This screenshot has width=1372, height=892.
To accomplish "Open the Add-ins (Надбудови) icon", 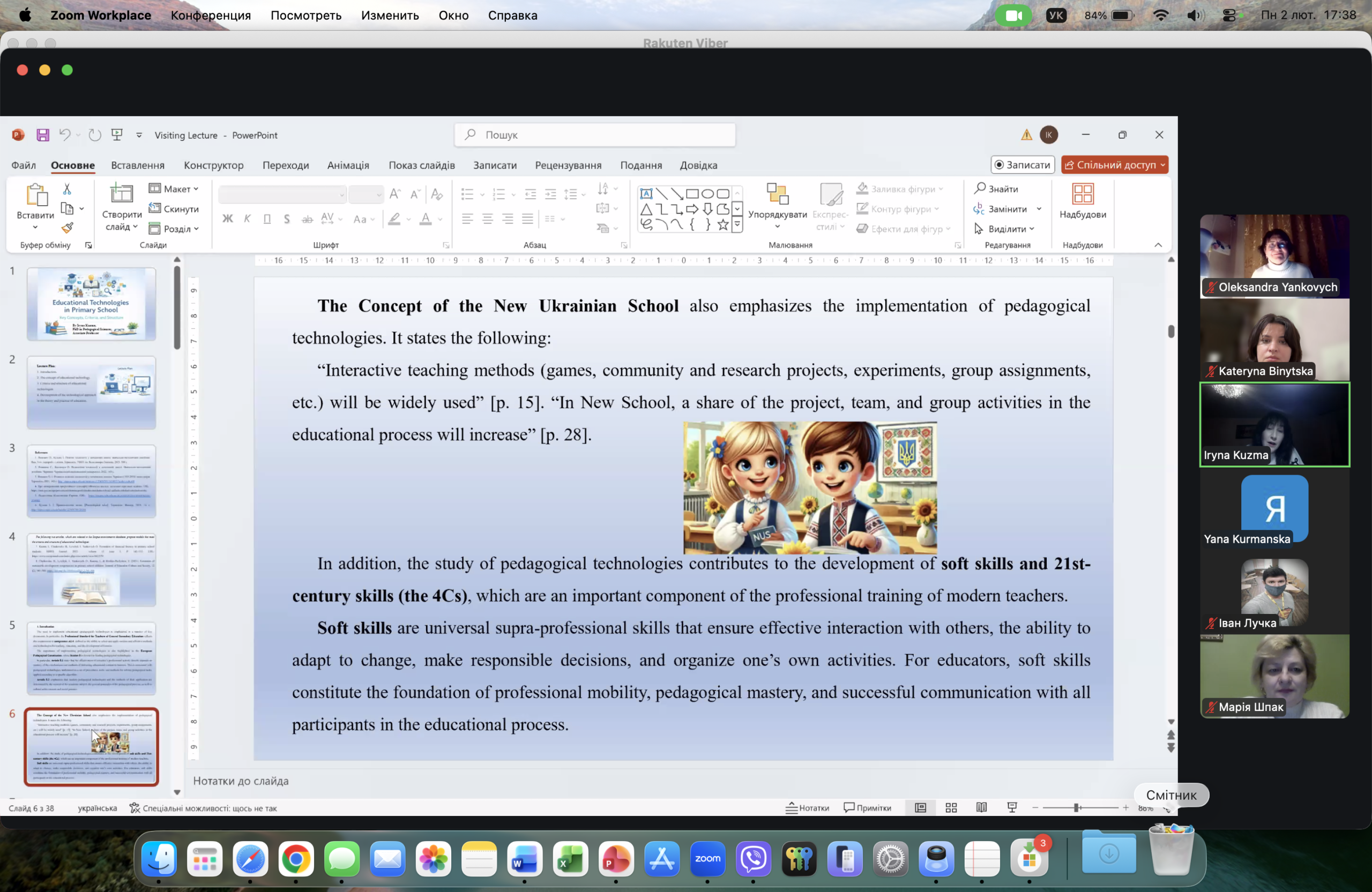I will [x=1082, y=194].
